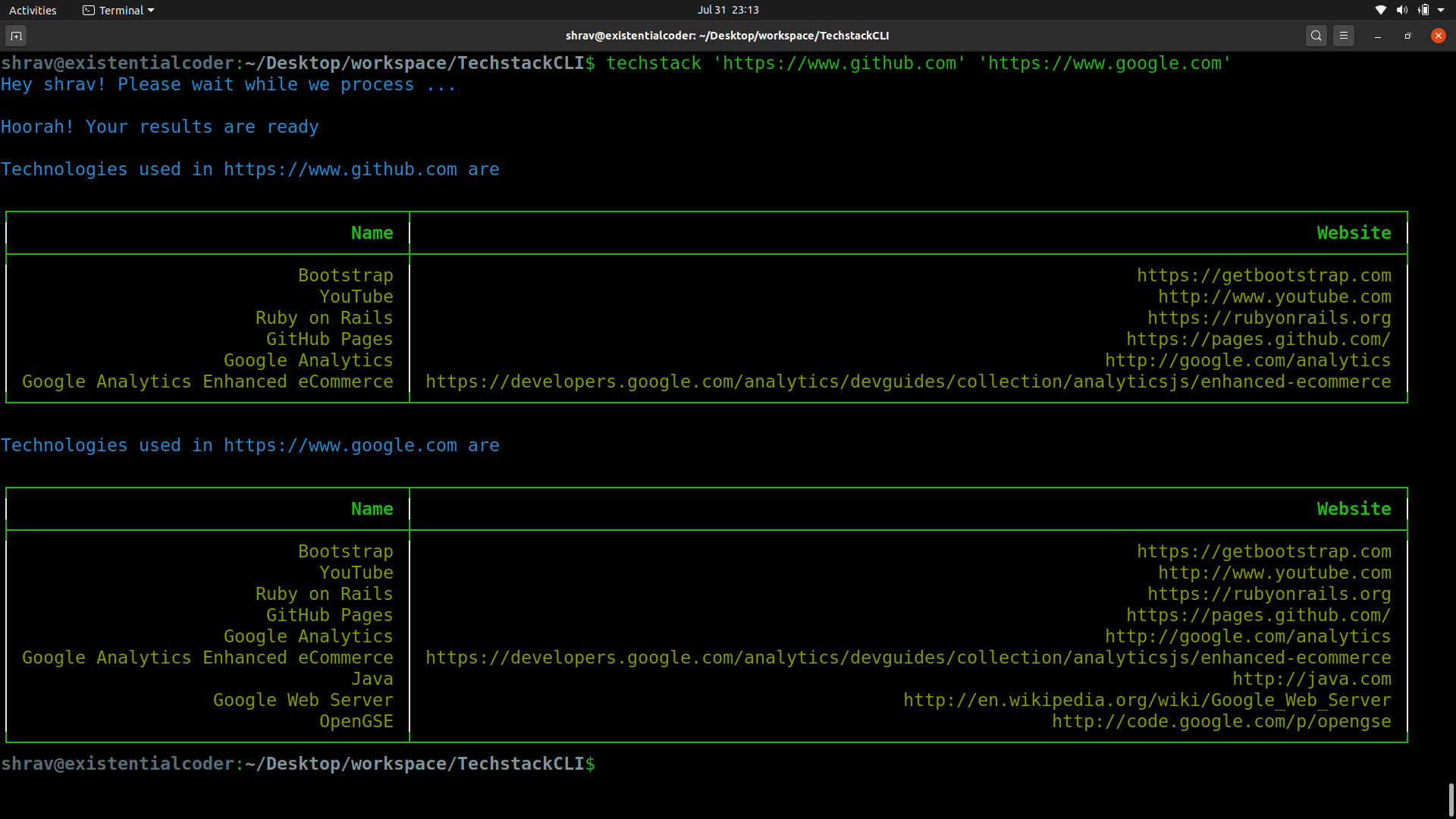The image size is (1456, 819).
Task: Click Google Web Server name row
Action: pos(303,701)
